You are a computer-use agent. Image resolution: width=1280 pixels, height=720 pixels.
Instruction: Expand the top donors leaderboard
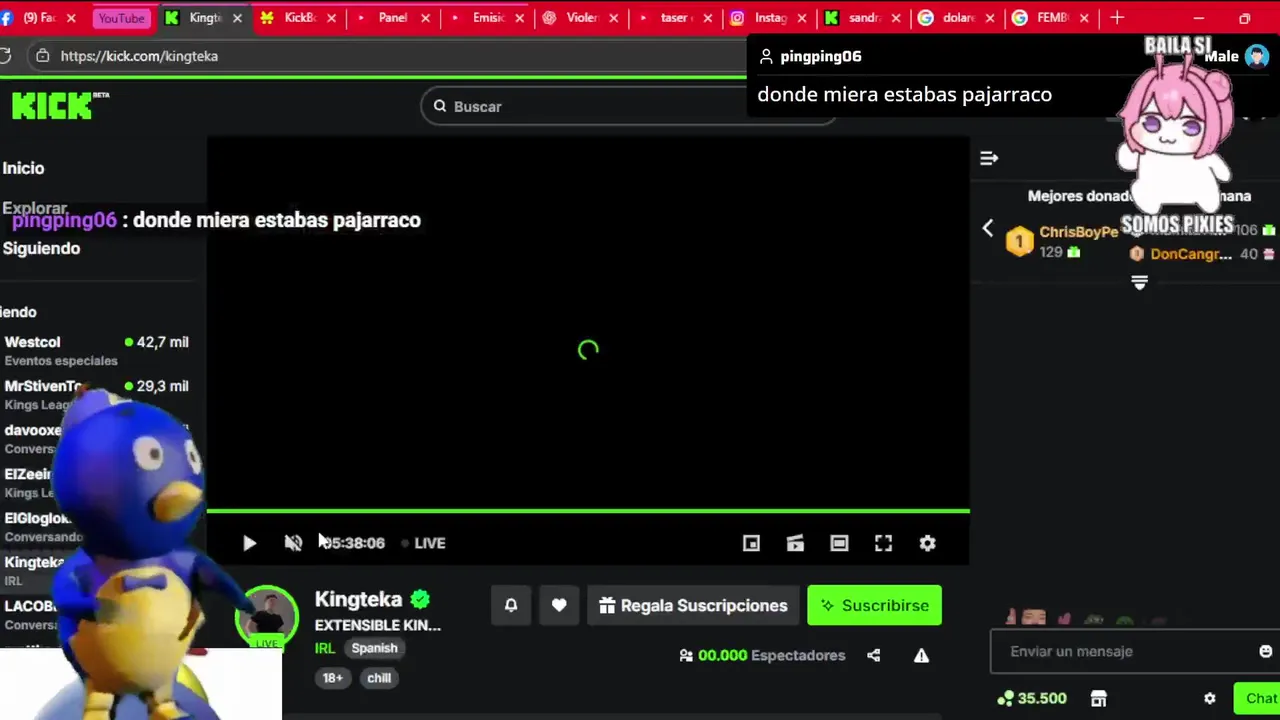[1139, 283]
